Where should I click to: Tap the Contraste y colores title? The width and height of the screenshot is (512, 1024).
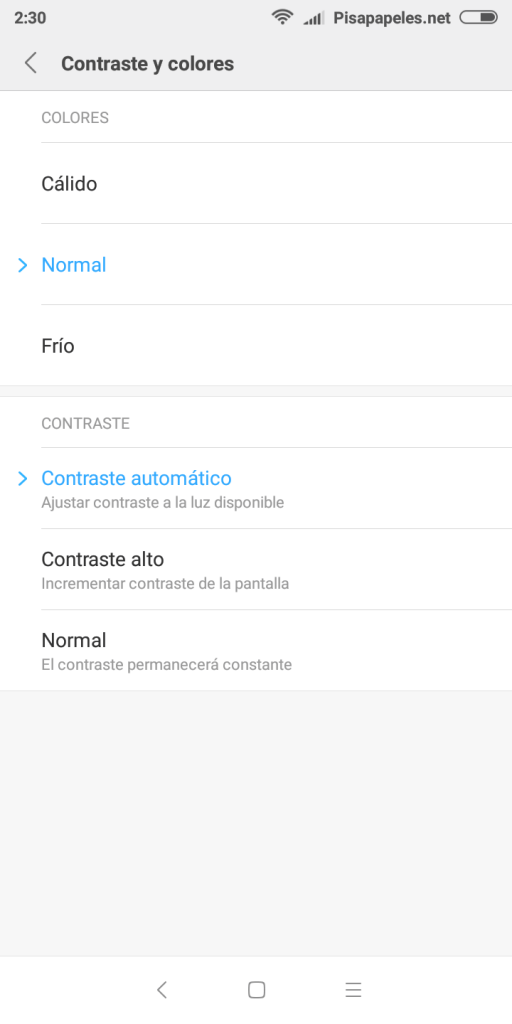[147, 64]
